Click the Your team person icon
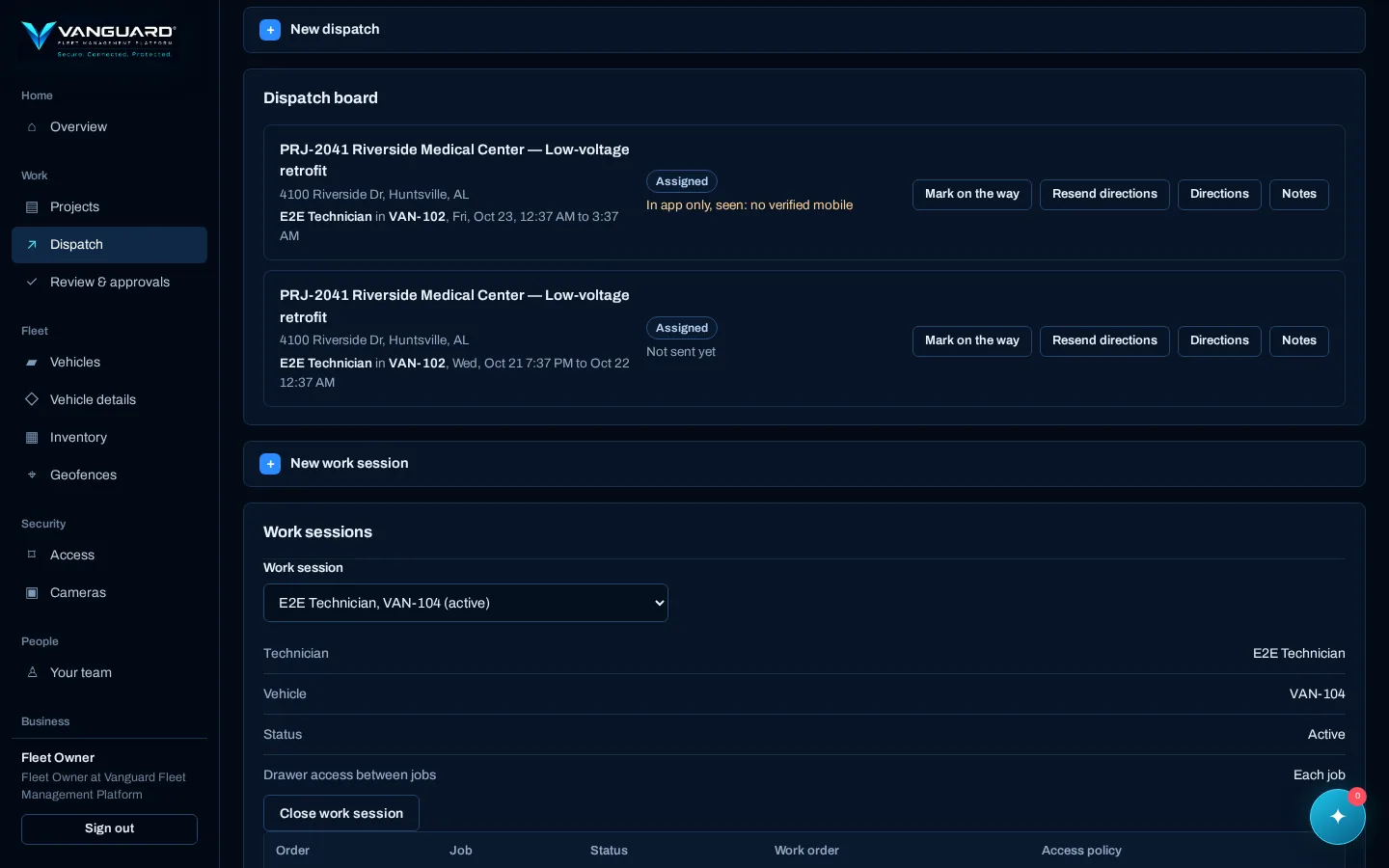Image resolution: width=1389 pixels, height=868 pixels. coord(32,673)
